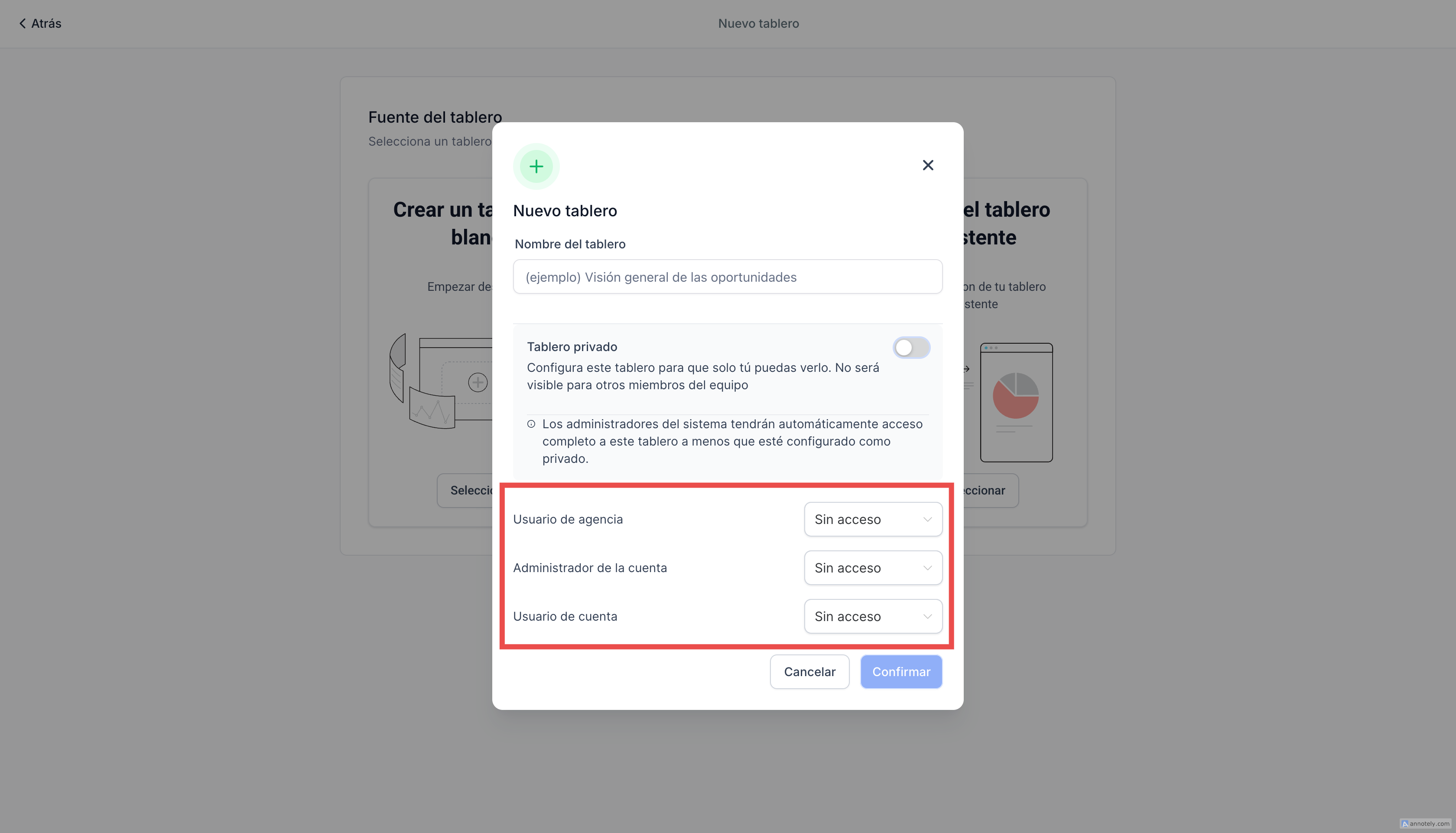The height and width of the screenshot is (833, 1456).
Task: Click the green plus icon in the dialog
Action: click(536, 166)
